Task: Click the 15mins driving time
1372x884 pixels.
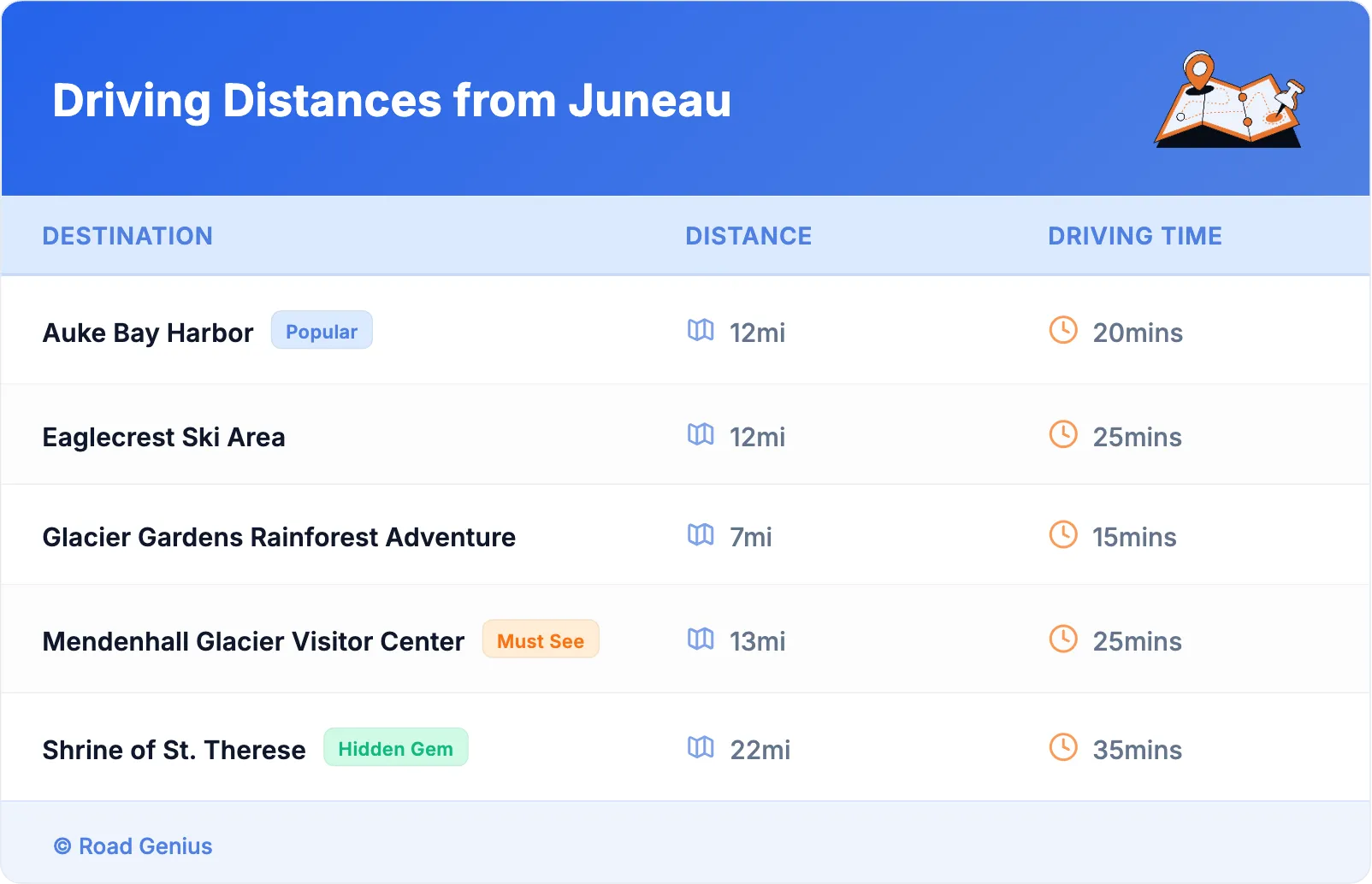Action: [1134, 537]
